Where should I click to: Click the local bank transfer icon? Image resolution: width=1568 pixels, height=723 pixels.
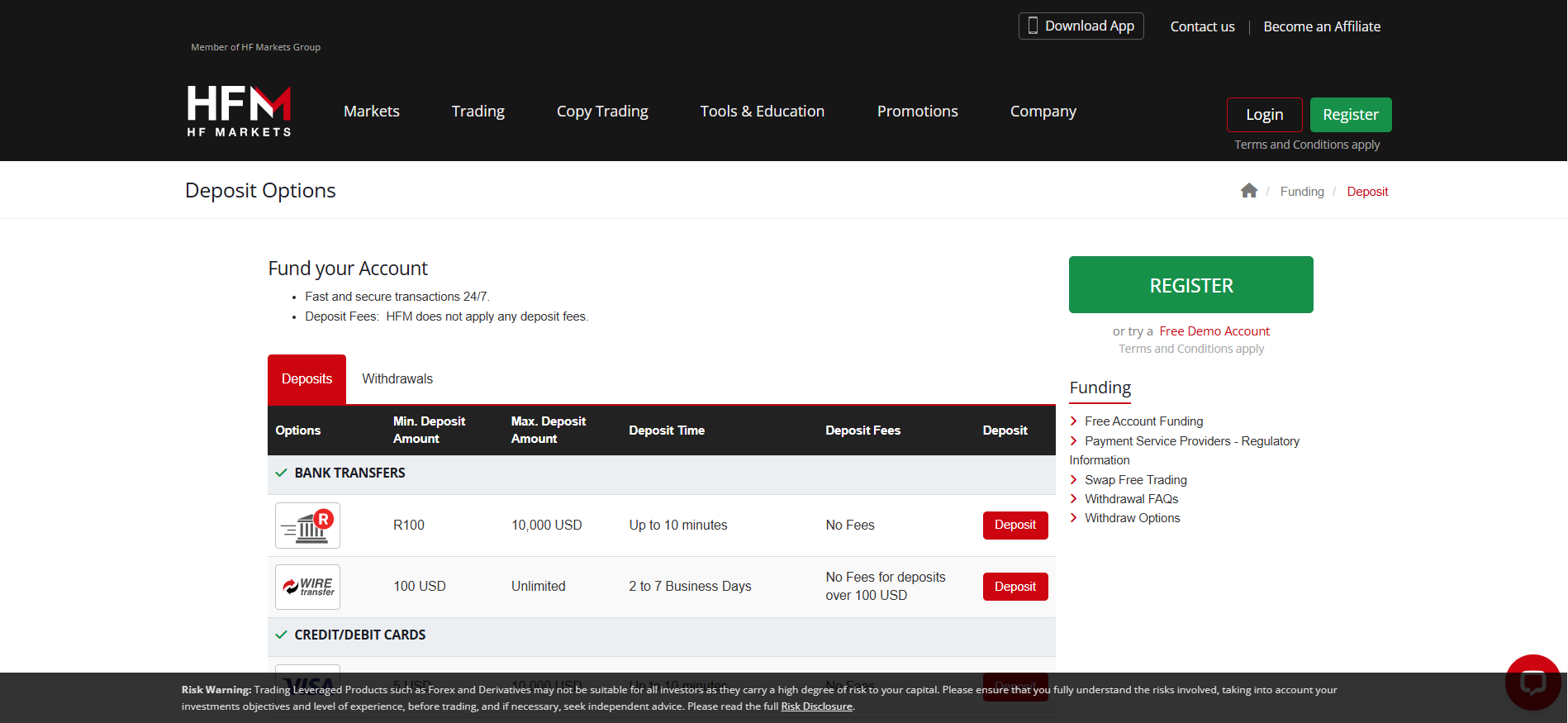coord(307,526)
